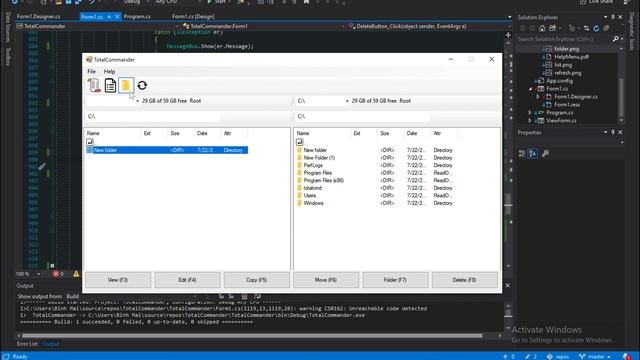Open the Help menu in TotalCommander
640x360 pixels.
point(109,71)
